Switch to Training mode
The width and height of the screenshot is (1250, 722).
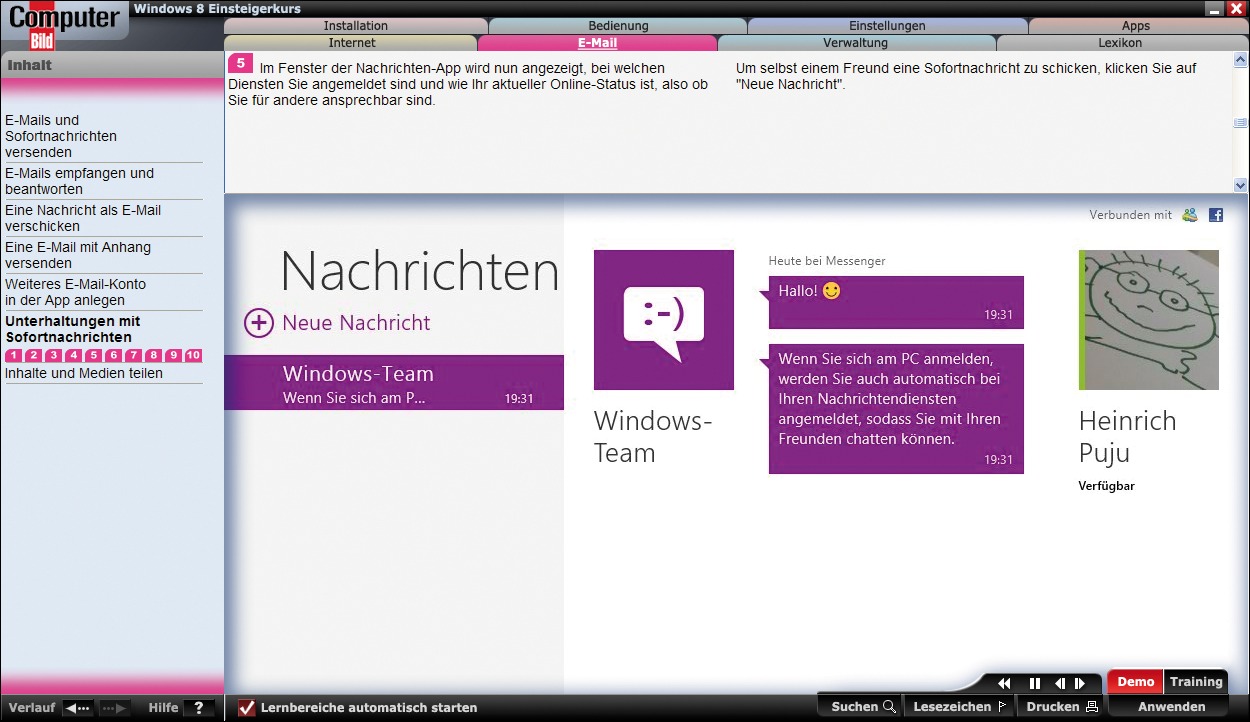point(1196,682)
